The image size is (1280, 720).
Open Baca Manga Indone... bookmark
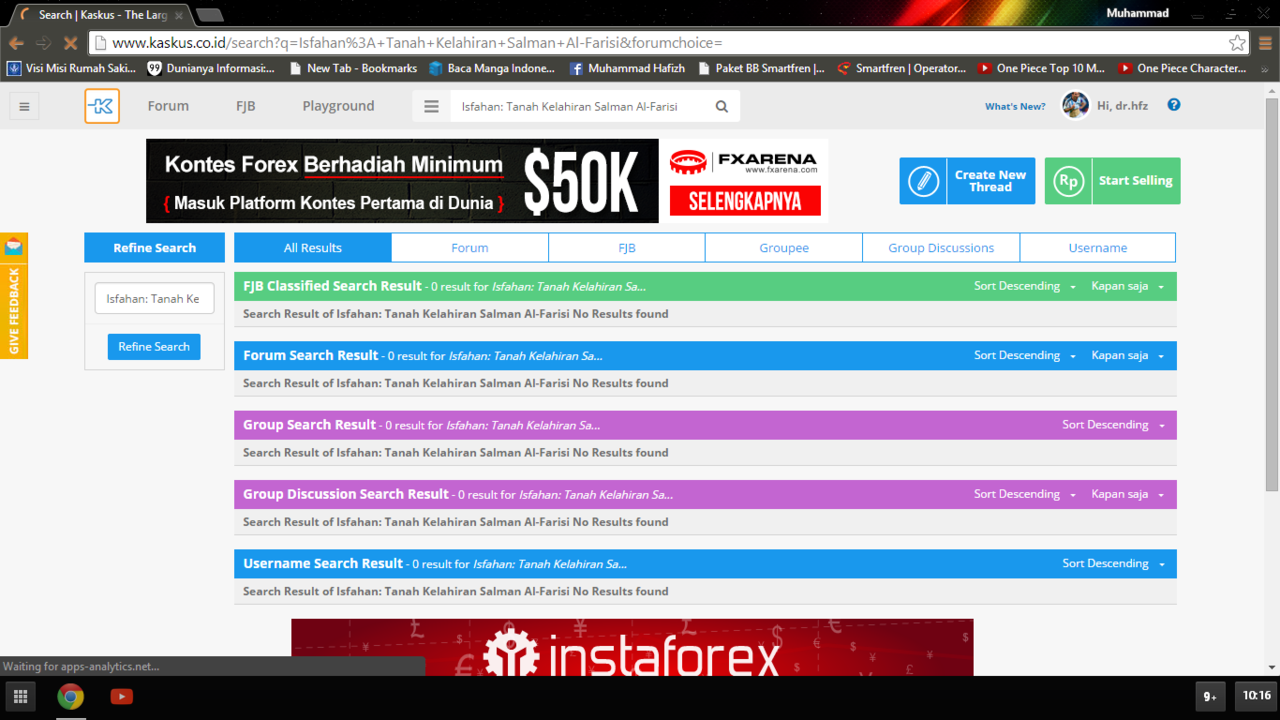click(x=492, y=68)
